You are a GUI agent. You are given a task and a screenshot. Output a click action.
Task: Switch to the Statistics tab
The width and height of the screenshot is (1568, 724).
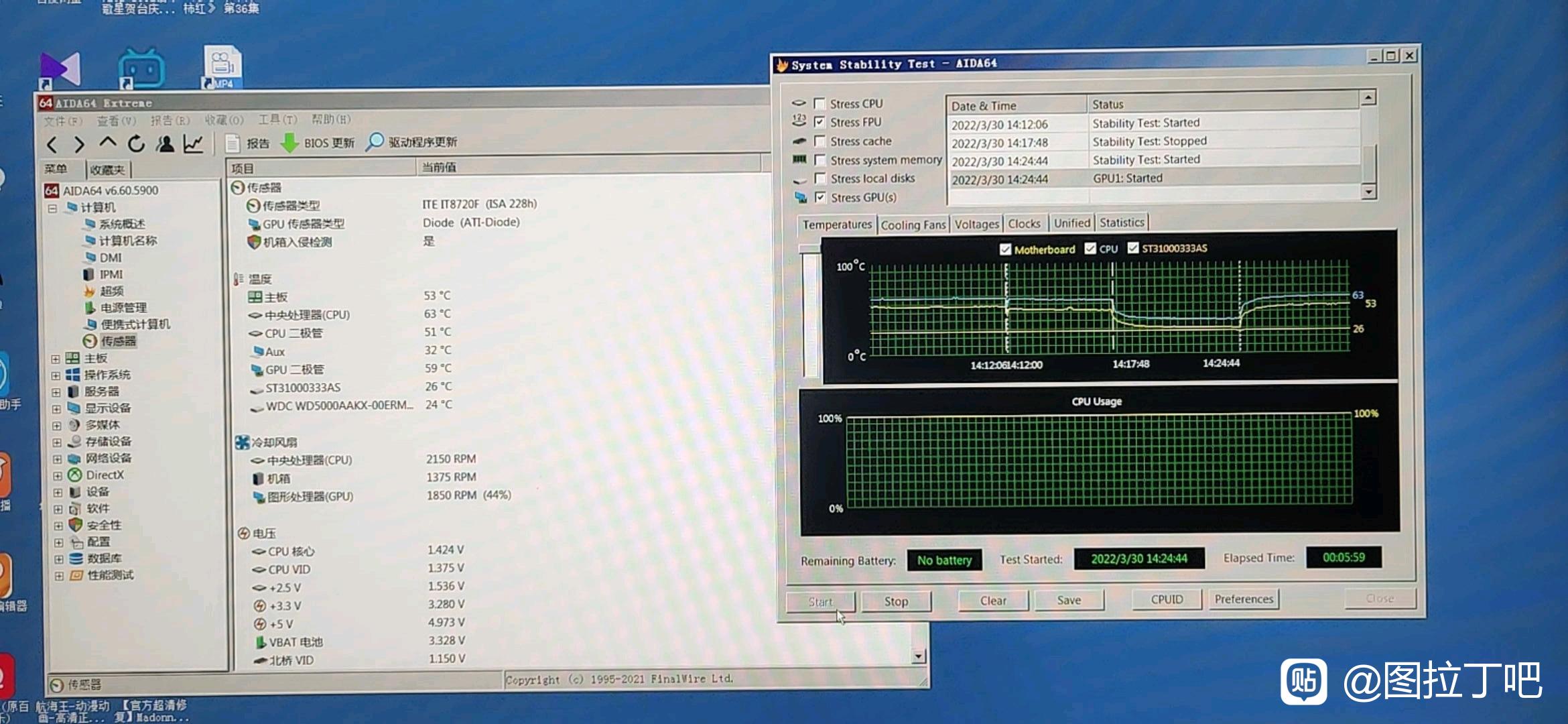1122,223
